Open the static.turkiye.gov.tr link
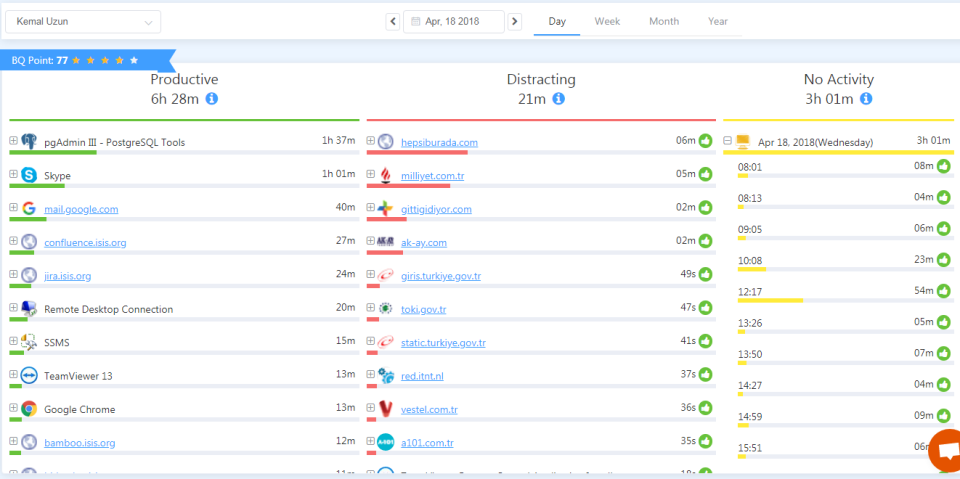The image size is (960, 479). 443,342
